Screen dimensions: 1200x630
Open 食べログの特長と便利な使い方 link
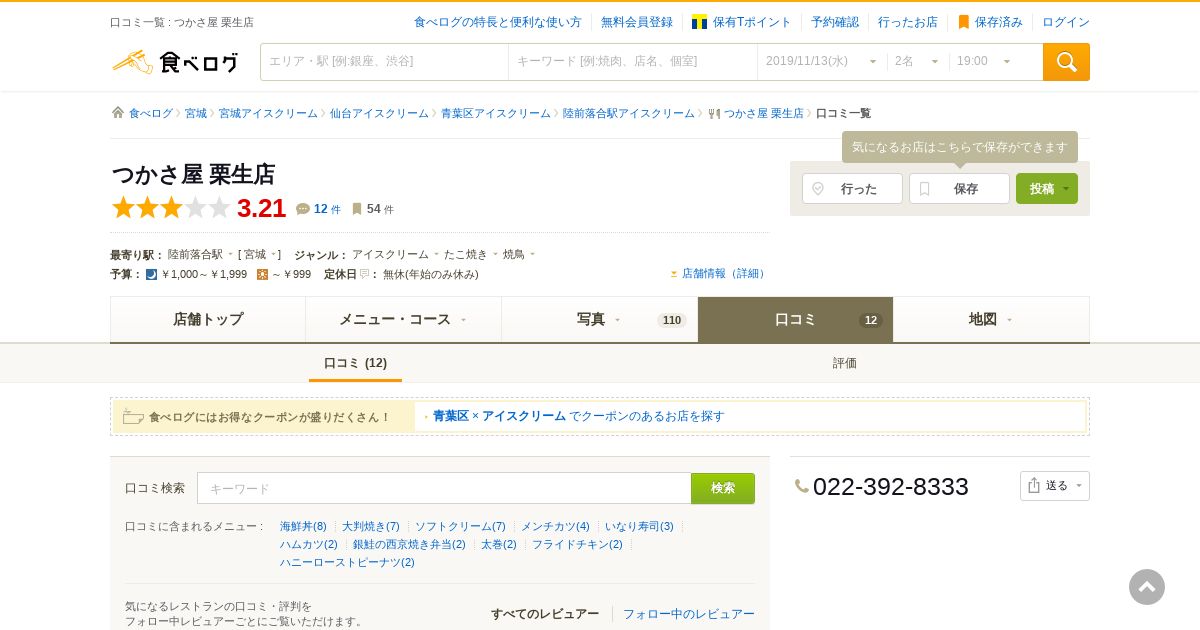click(x=497, y=22)
